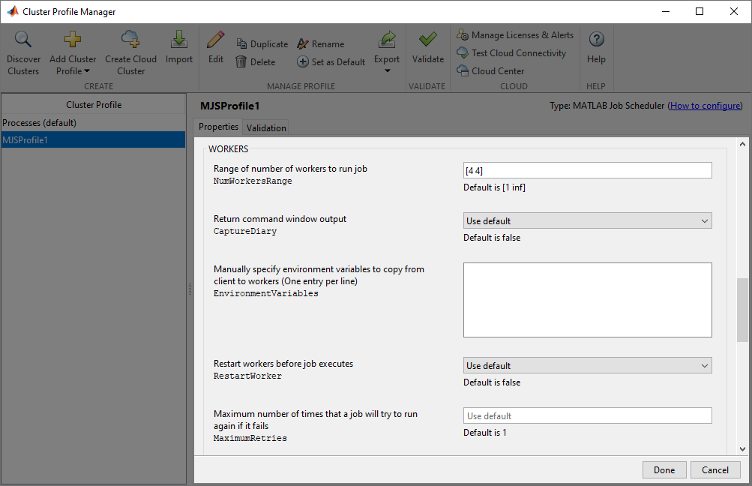This screenshot has height=486, width=752.
Task: Delete the selected profile
Action: [x=255, y=62]
